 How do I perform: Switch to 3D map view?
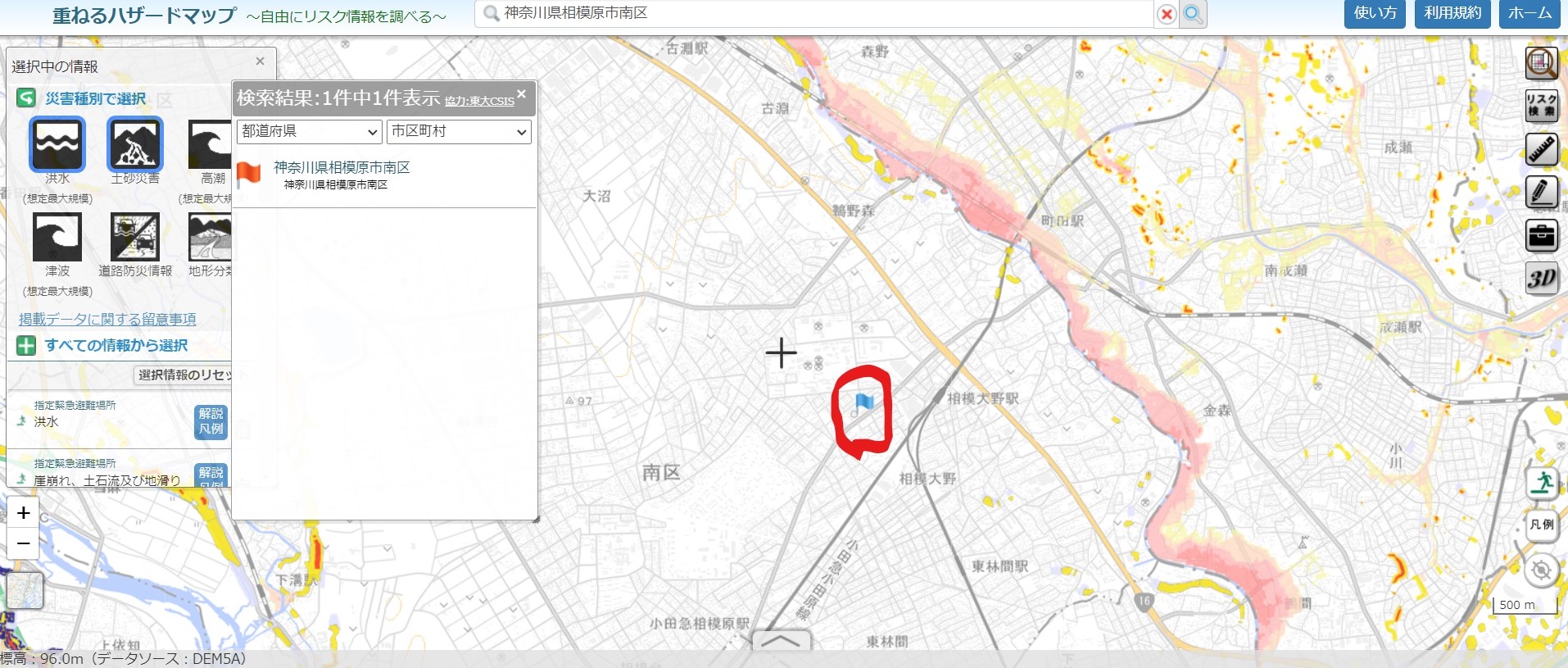(x=1541, y=279)
